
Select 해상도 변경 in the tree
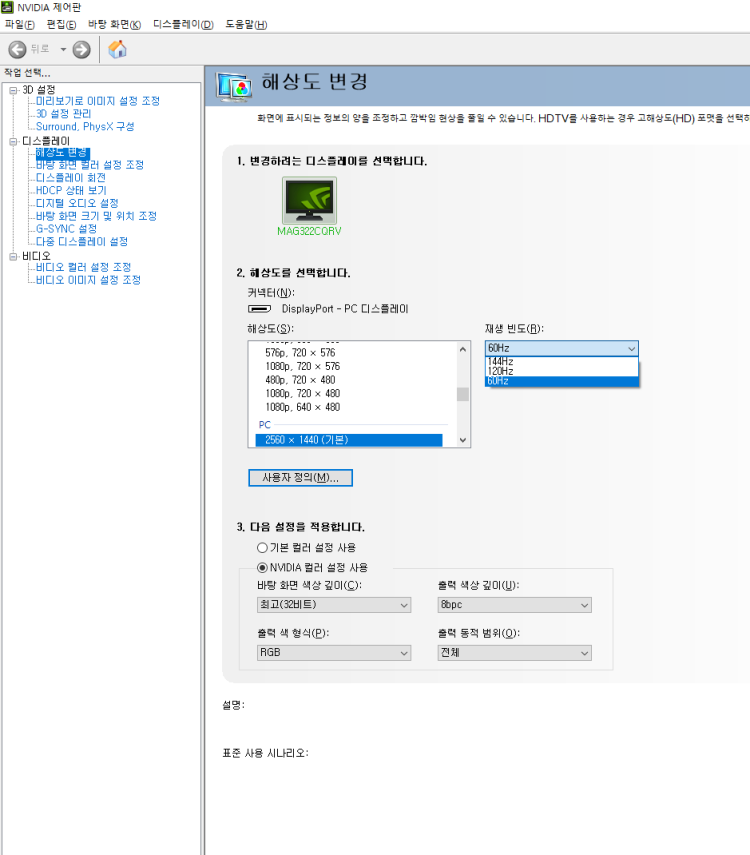click(x=63, y=152)
